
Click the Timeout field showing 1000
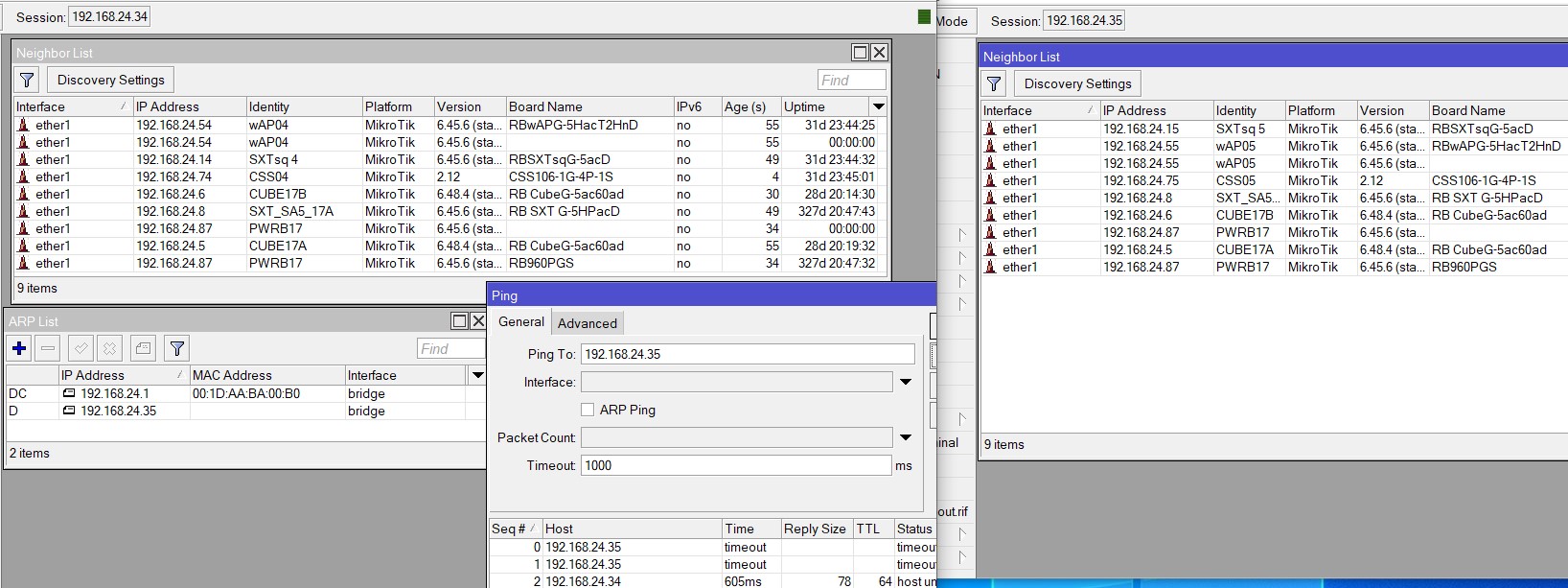[x=736, y=465]
